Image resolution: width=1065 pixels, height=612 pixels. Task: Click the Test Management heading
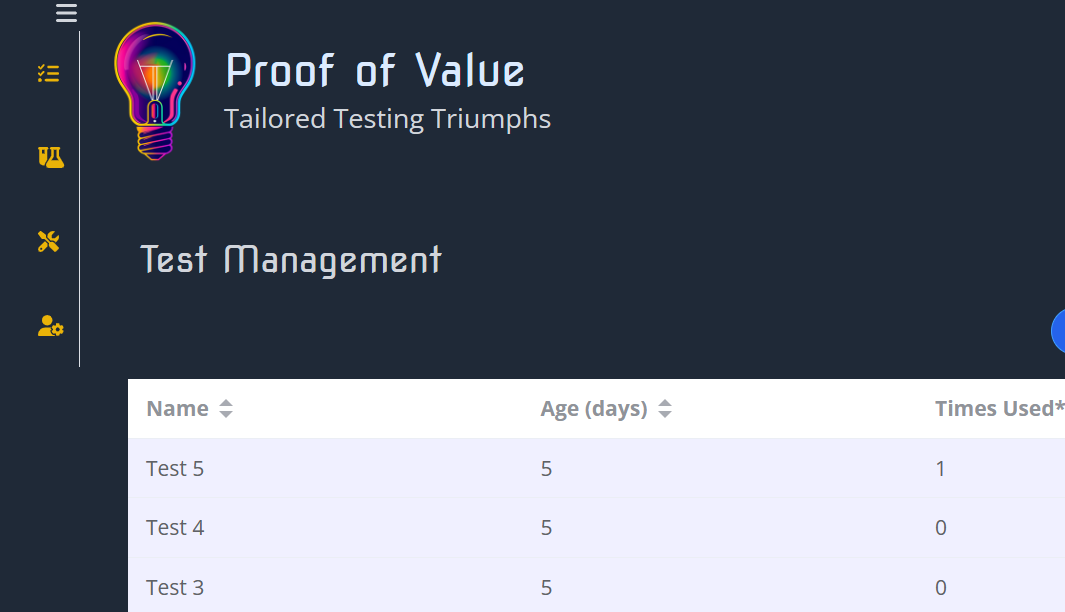tap(290, 260)
